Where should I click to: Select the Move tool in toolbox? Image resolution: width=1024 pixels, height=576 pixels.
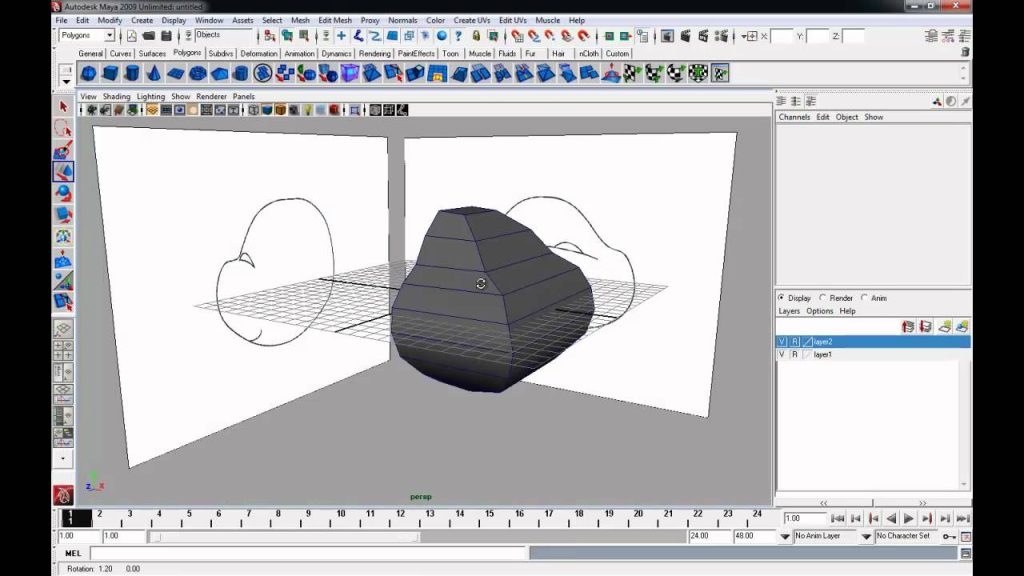pos(63,172)
